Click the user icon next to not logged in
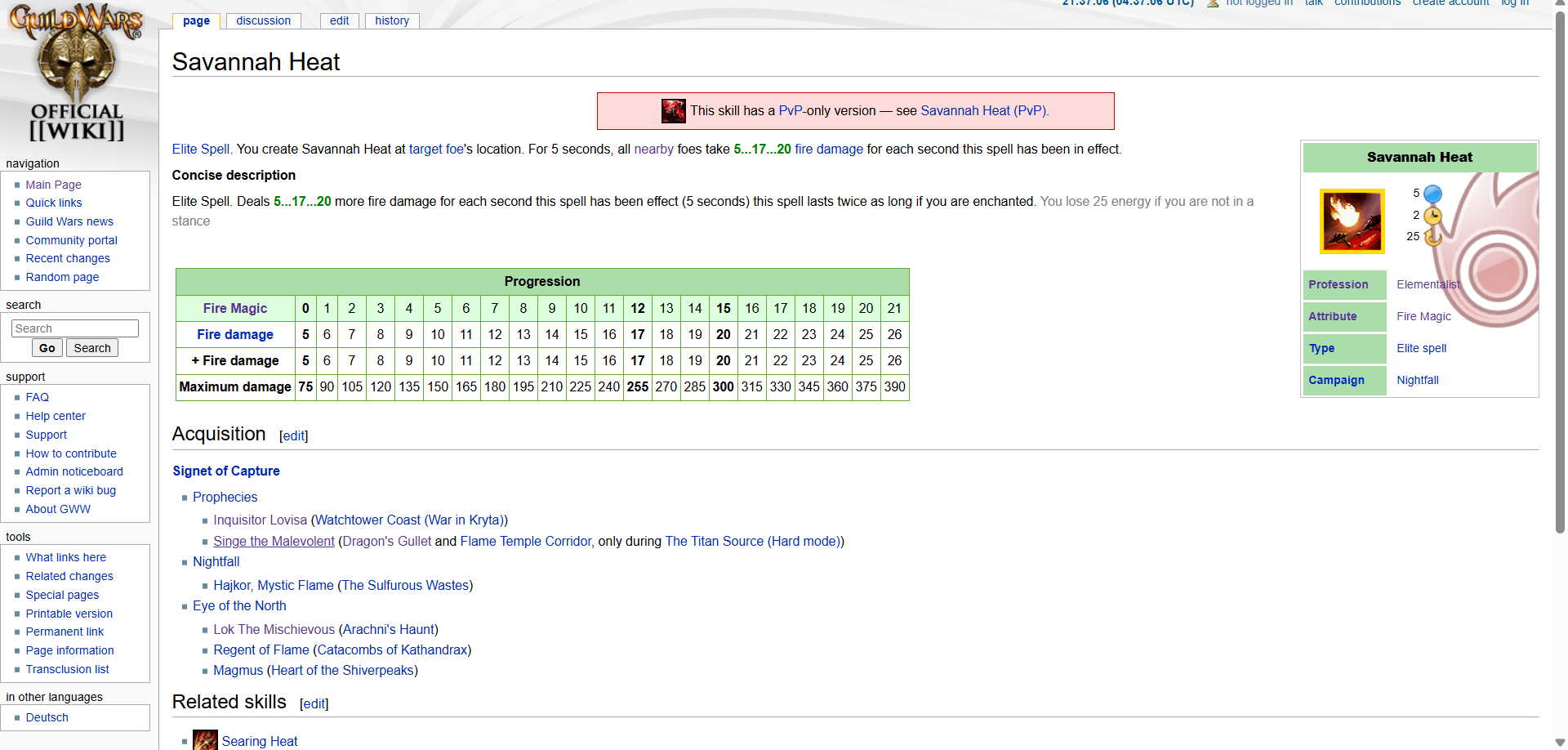 coord(1213,3)
